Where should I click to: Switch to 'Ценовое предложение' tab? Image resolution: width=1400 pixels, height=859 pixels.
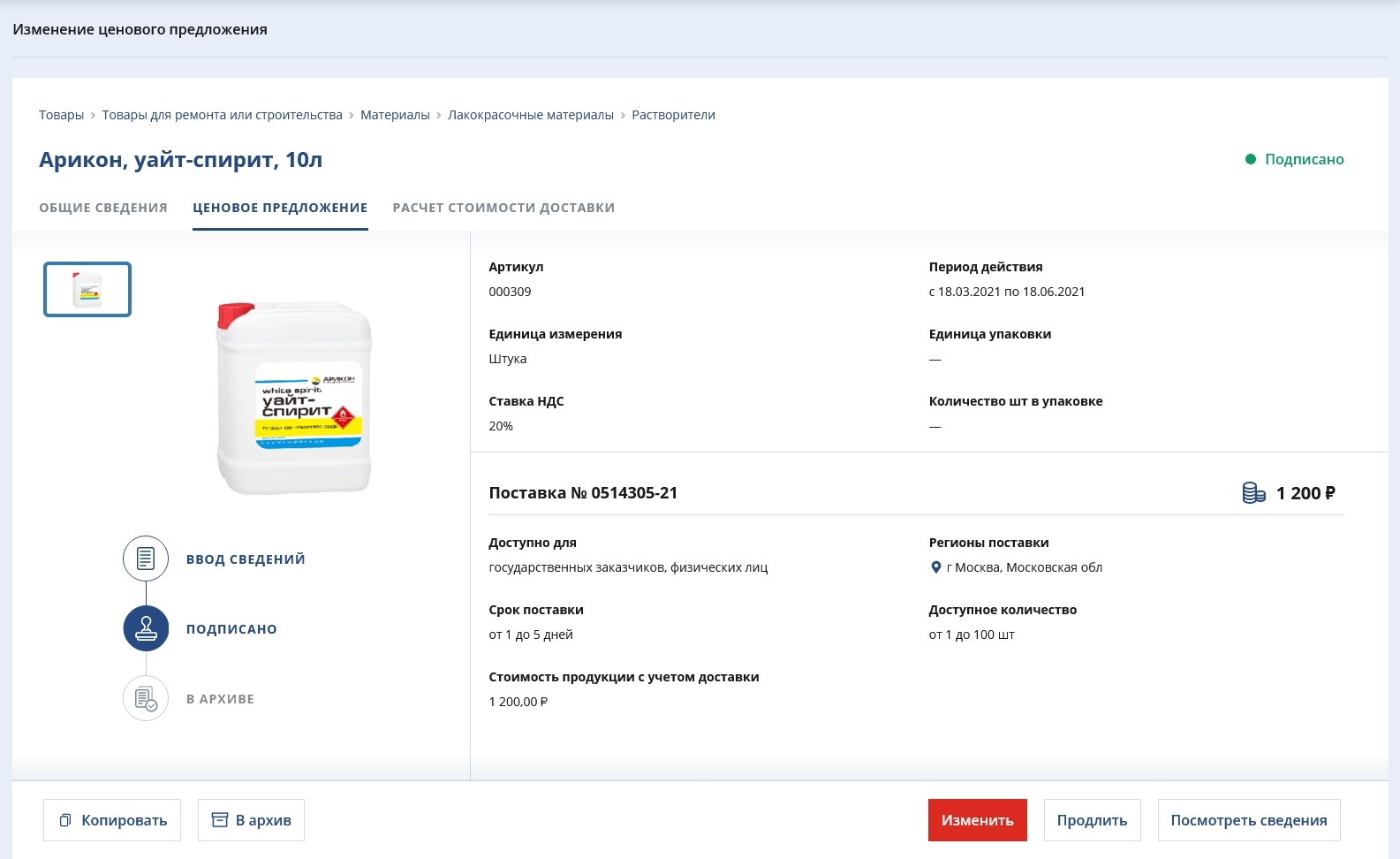tap(280, 208)
